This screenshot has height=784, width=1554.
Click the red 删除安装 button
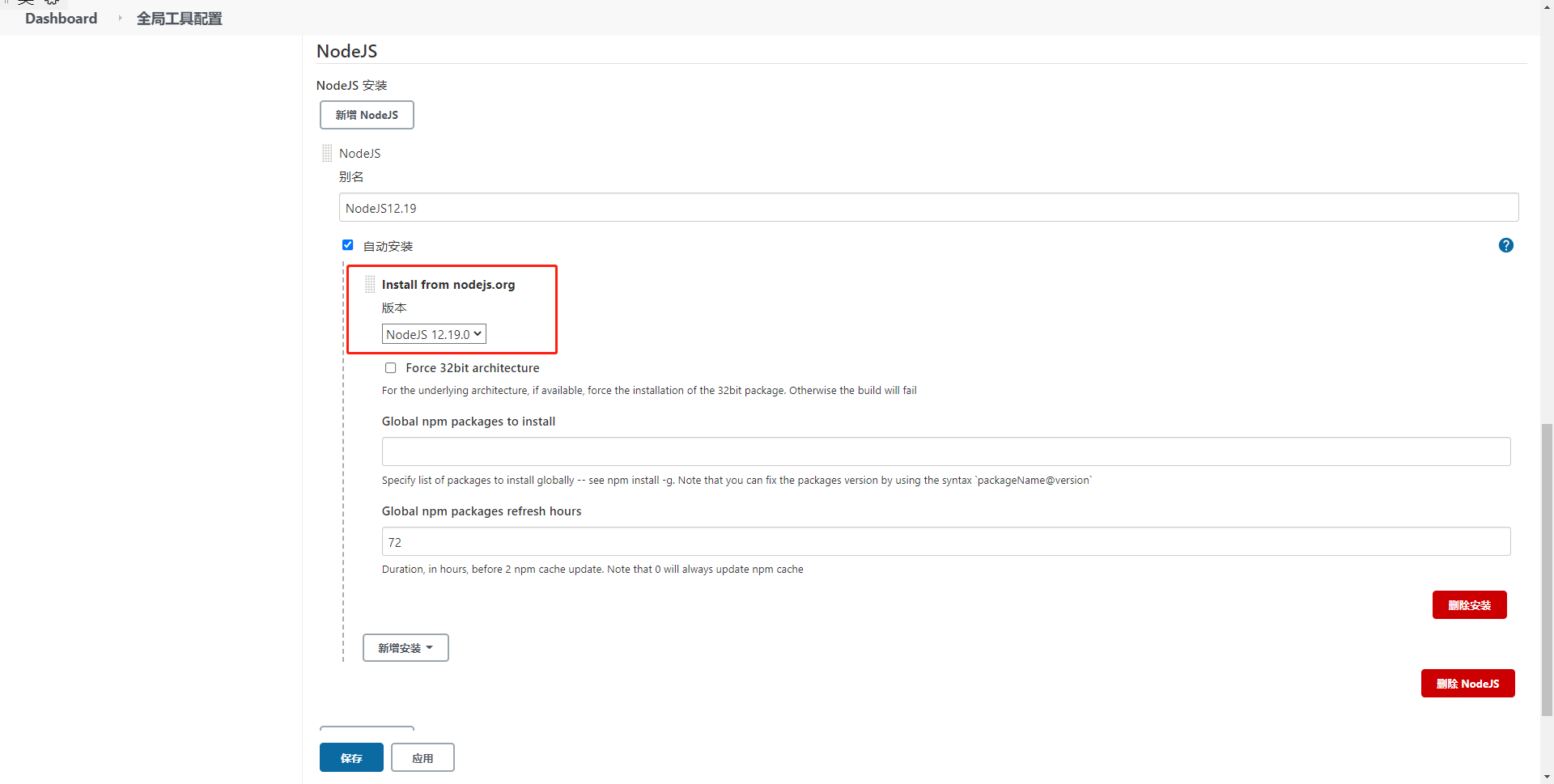coord(1469,605)
